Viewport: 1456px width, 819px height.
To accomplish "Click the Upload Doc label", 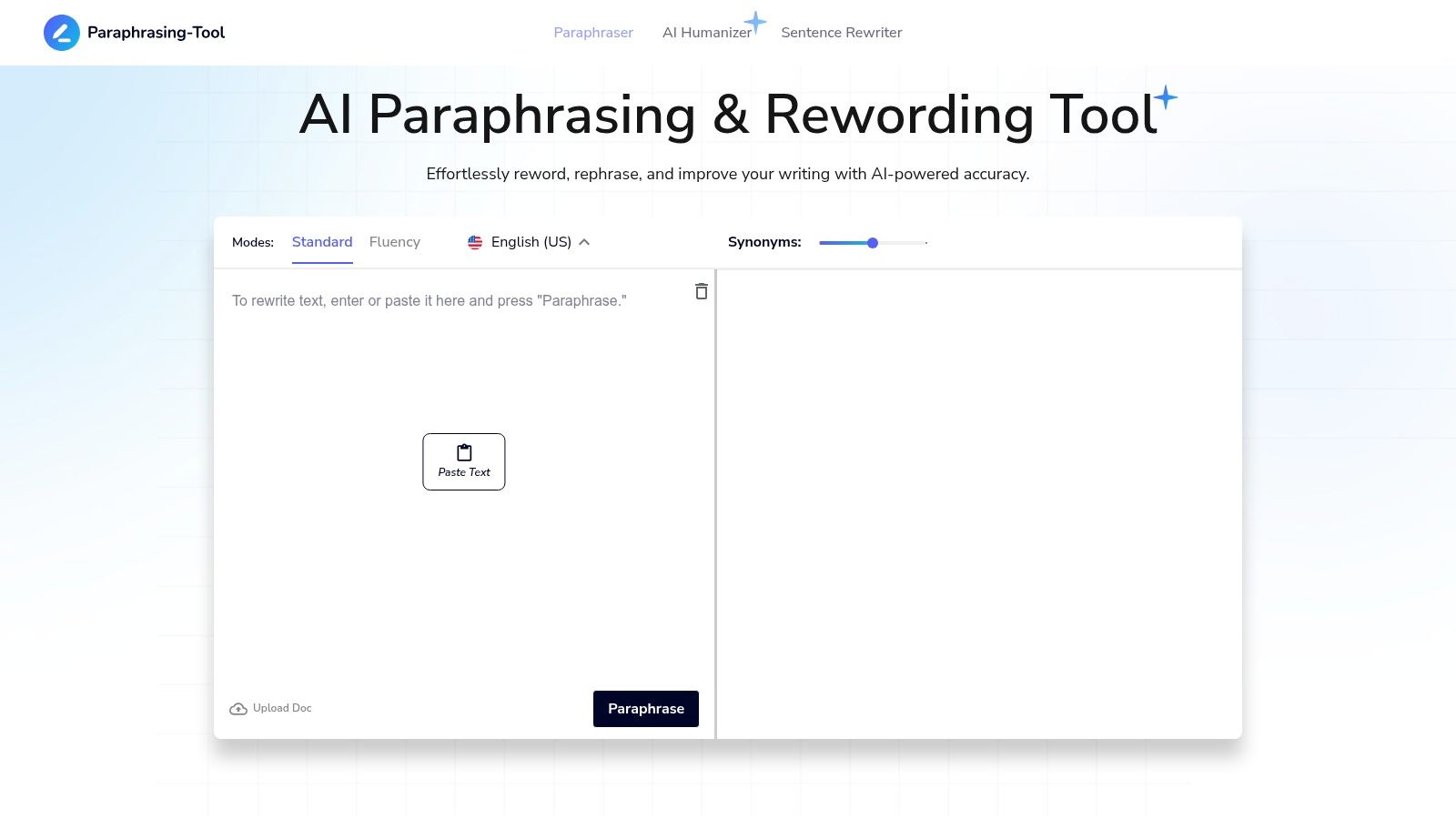I will 282,708.
